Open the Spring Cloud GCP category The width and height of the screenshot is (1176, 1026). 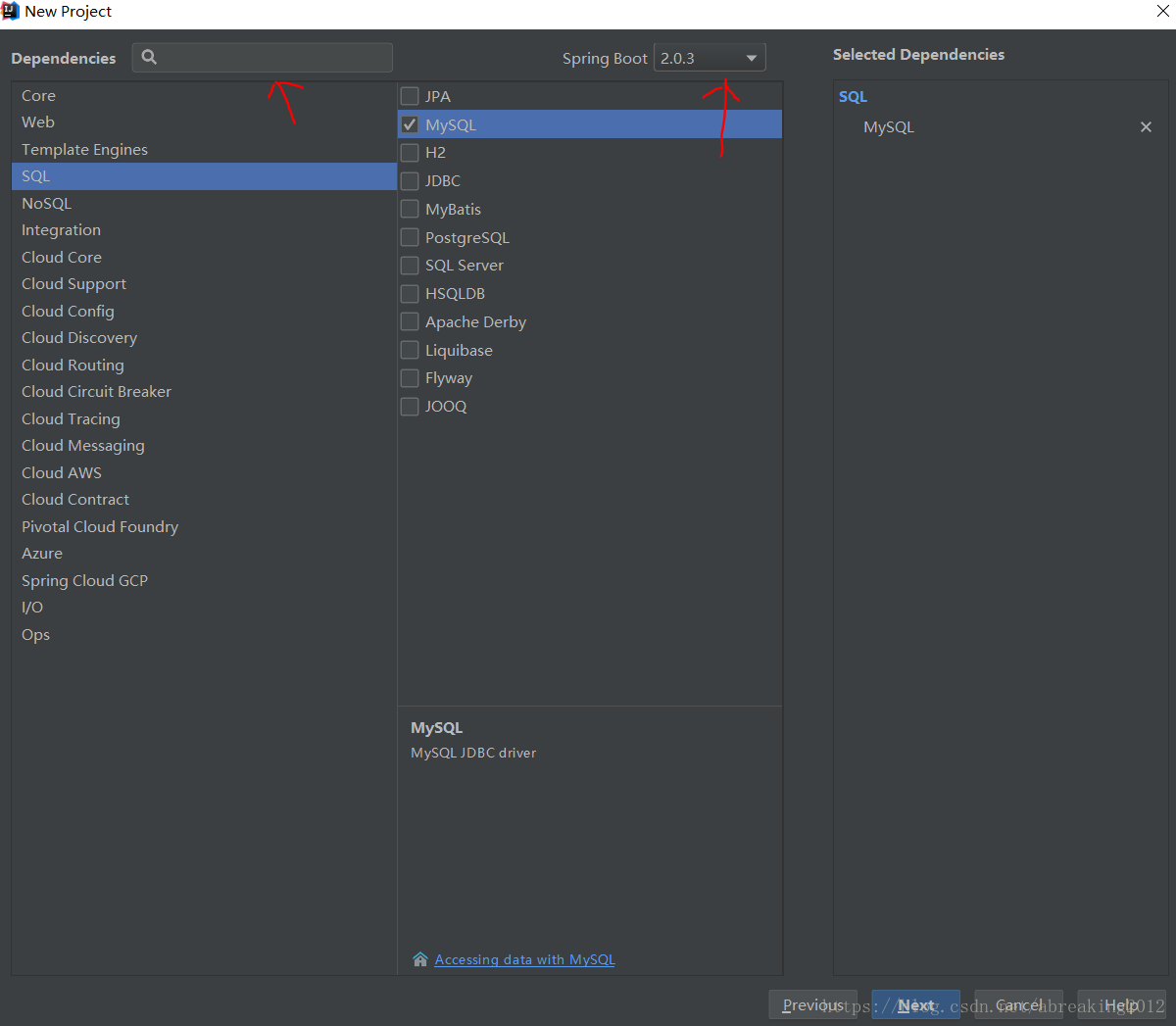click(204, 580)
